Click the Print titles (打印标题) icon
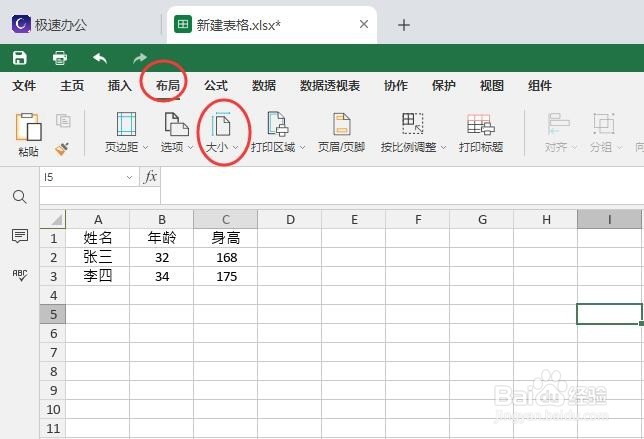 click(x=481, y=124)
